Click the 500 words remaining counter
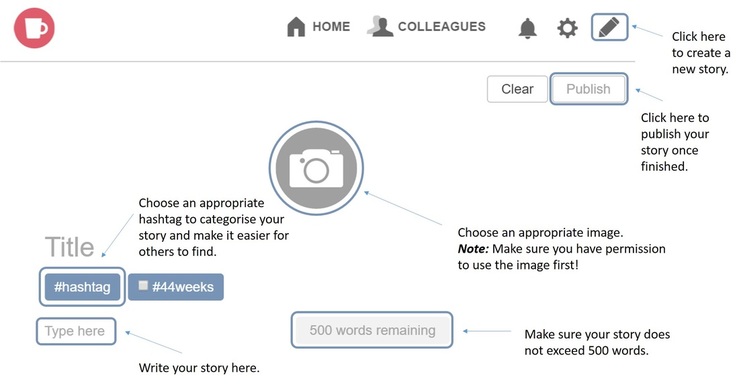 (372, 330)
